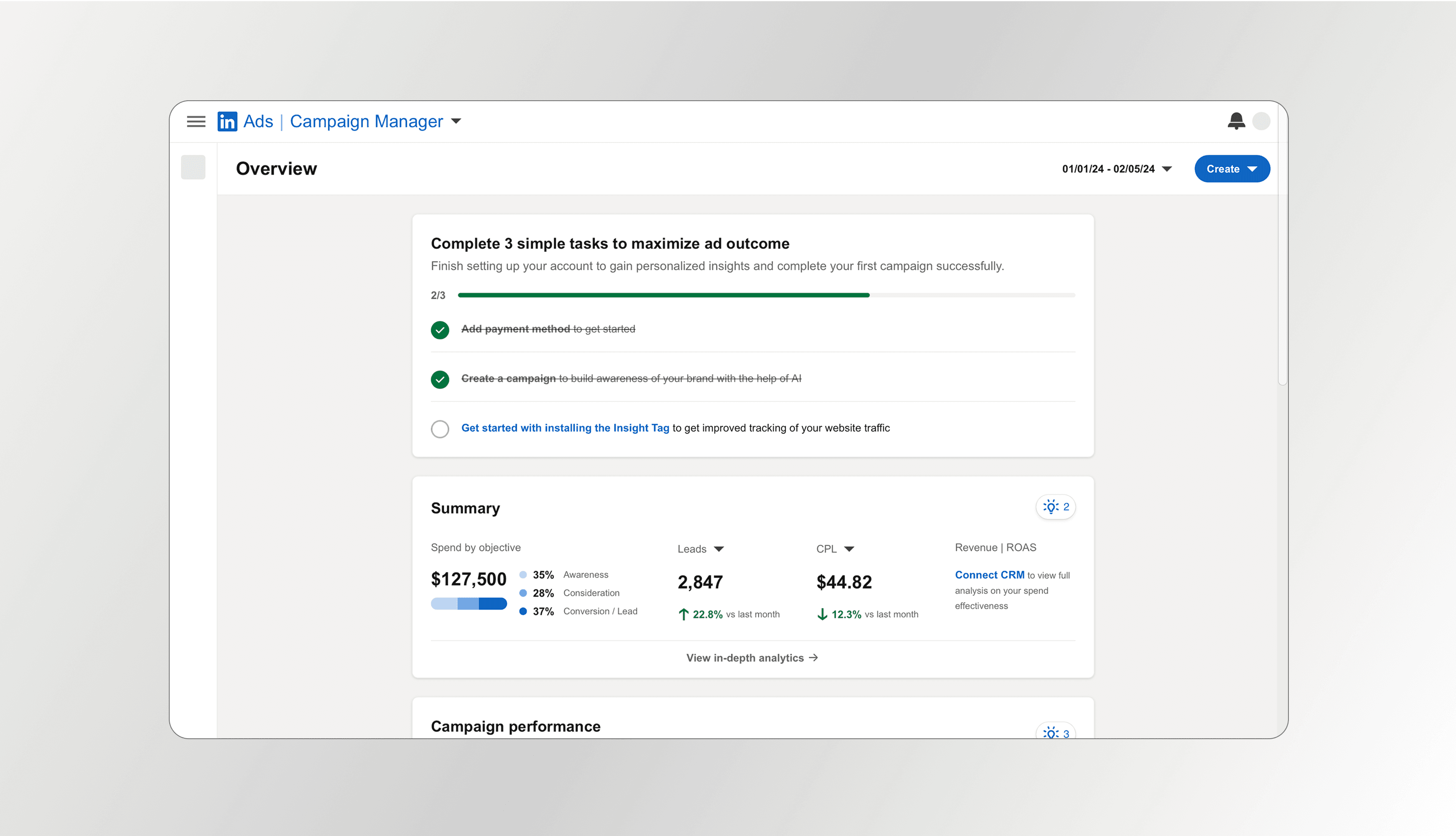
Task: Open the Create button dropdown
Action: pos(1232,169)
